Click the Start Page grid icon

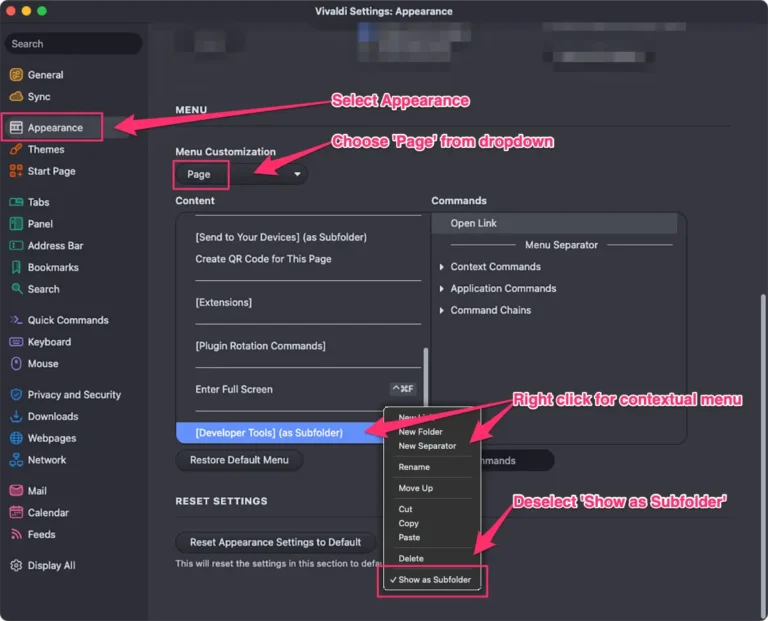pyautogui.click(x=16, y=171)
